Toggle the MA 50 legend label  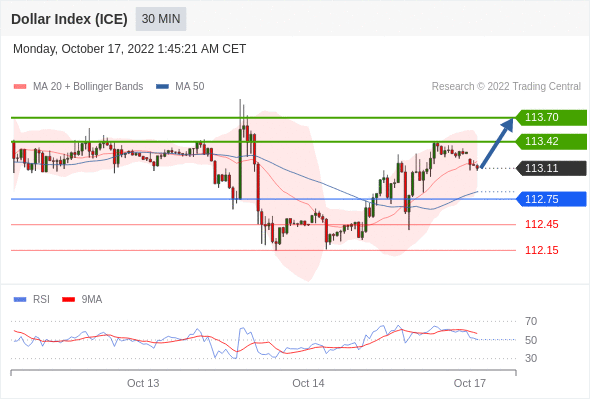click(x=190, y=87)
